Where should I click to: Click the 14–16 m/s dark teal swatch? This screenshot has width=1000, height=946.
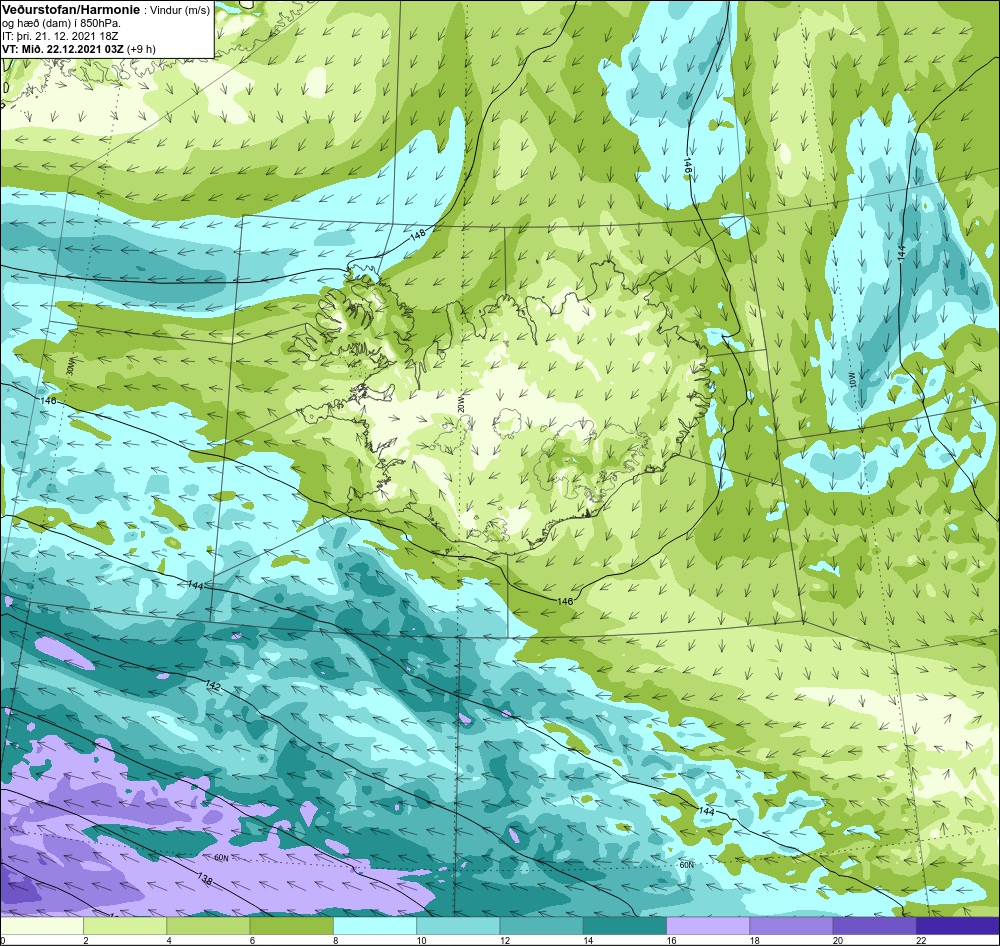[624, 925]
